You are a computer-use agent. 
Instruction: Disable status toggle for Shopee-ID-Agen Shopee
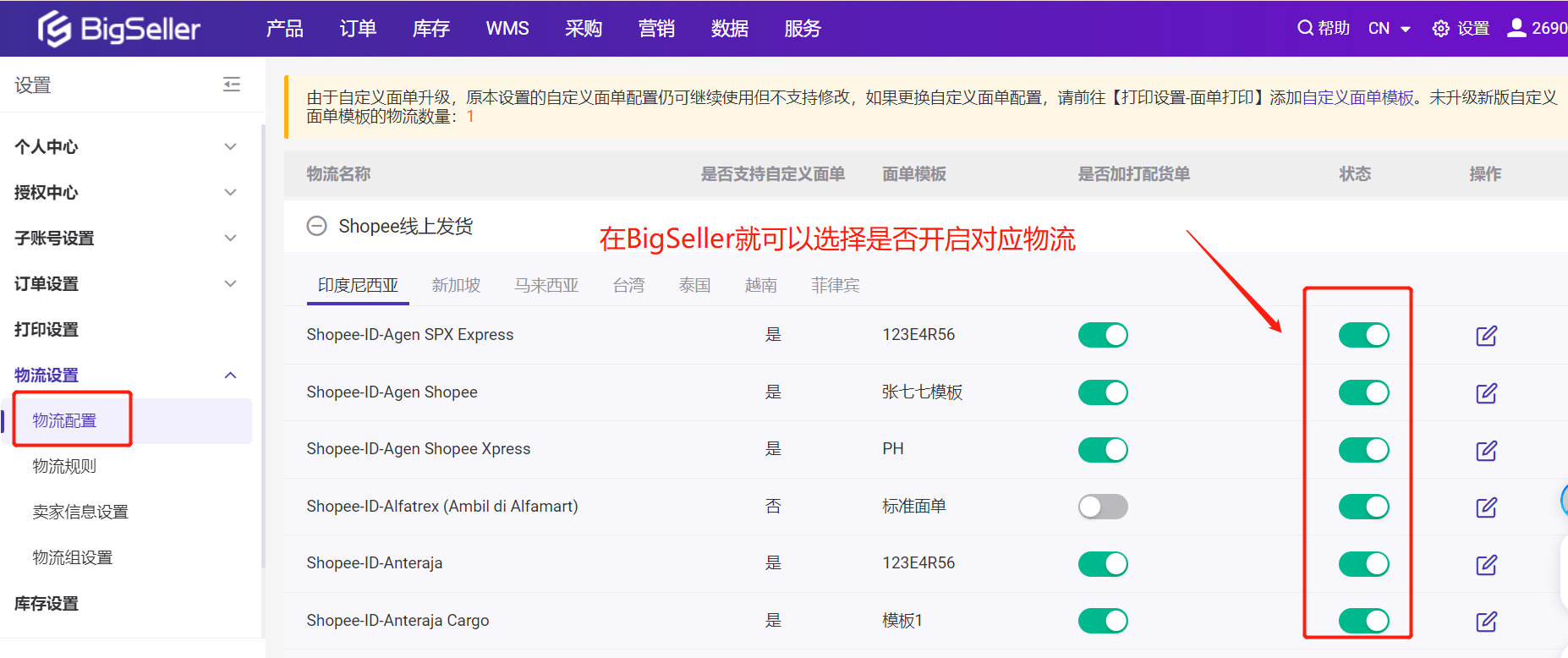coord(1363,392)
